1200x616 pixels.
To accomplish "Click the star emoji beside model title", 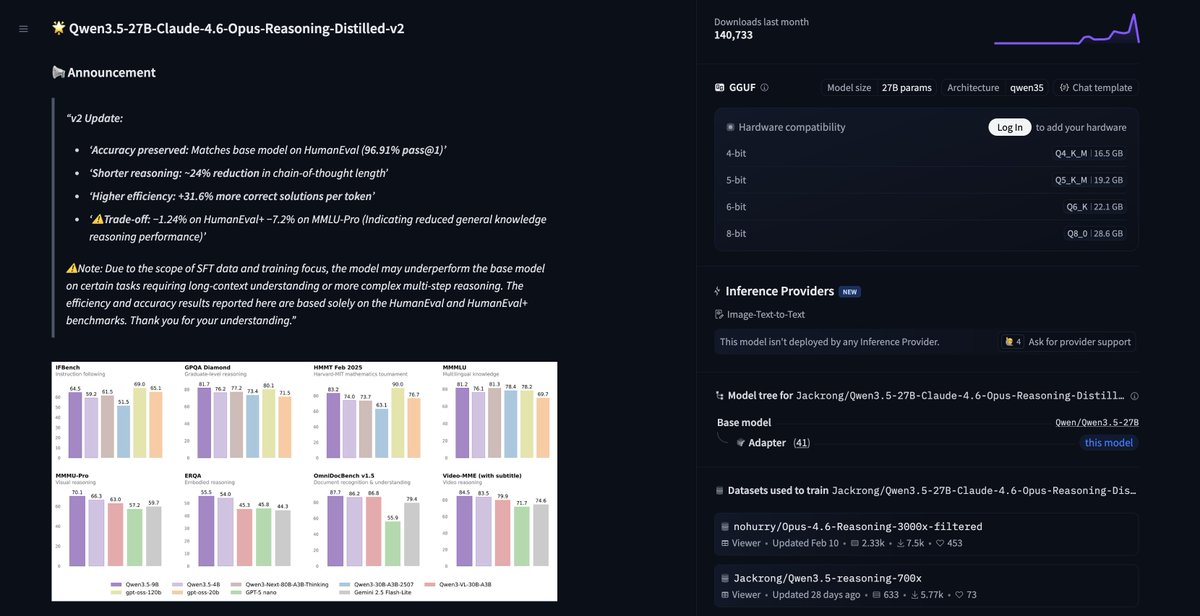I will (58, 28).
